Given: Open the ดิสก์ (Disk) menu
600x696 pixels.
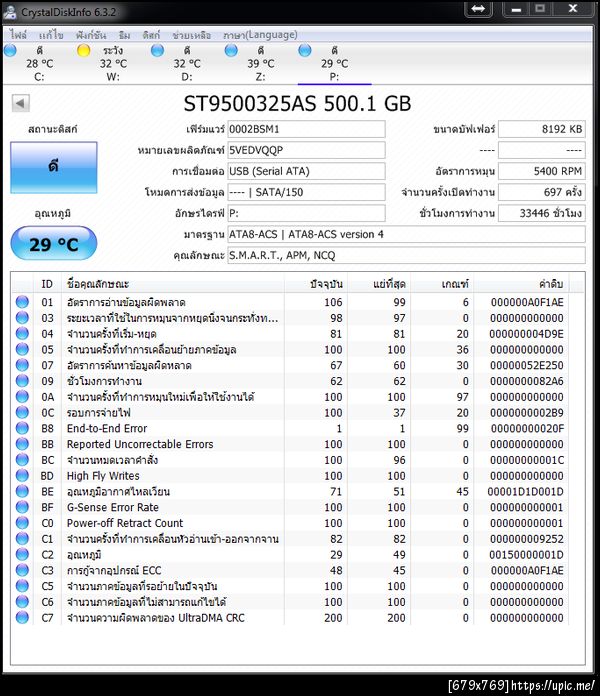Looking at the screenshot, I should tap(151, 35).
